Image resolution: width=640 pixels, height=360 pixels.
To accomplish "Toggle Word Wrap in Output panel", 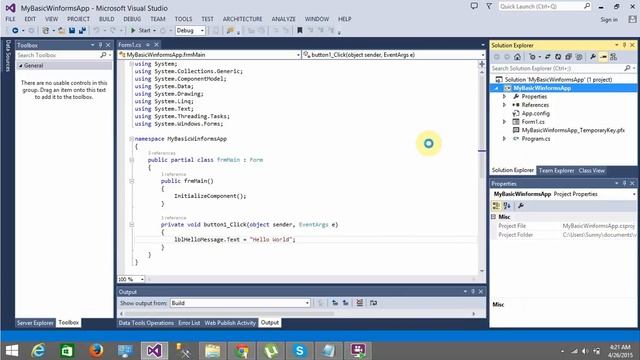I will (373, 303).
